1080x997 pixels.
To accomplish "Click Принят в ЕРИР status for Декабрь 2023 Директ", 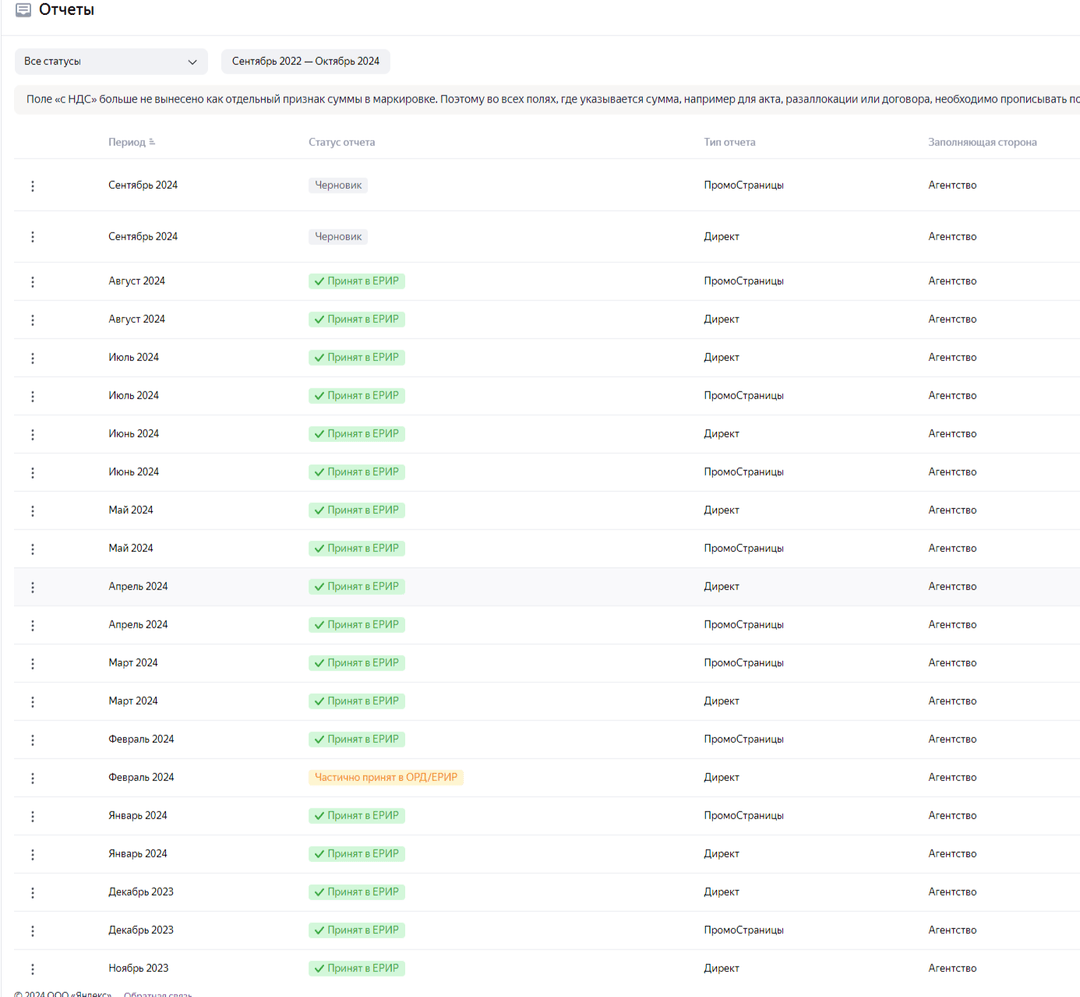I will [357, 892].
